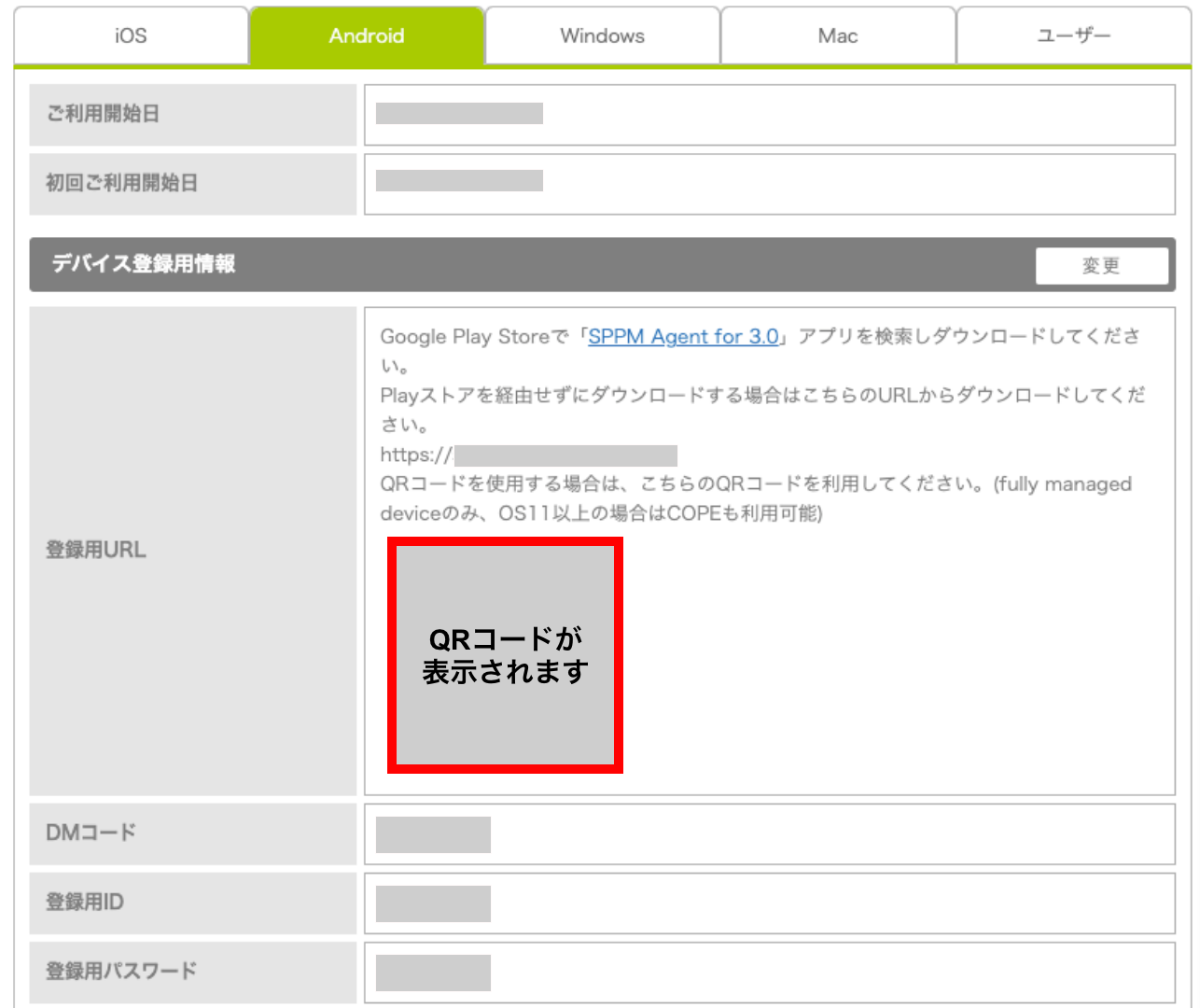The height and width of the screenshot is (1008, 1200).
Task: Click the 変更 button
Action: [x=1101, y=266]
